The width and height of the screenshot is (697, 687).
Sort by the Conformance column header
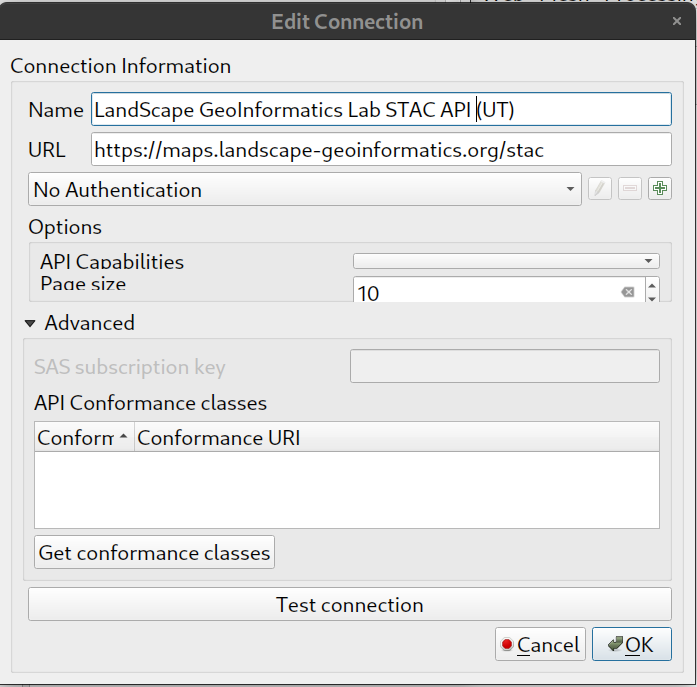pyautogui.click(x=84, y=437)
